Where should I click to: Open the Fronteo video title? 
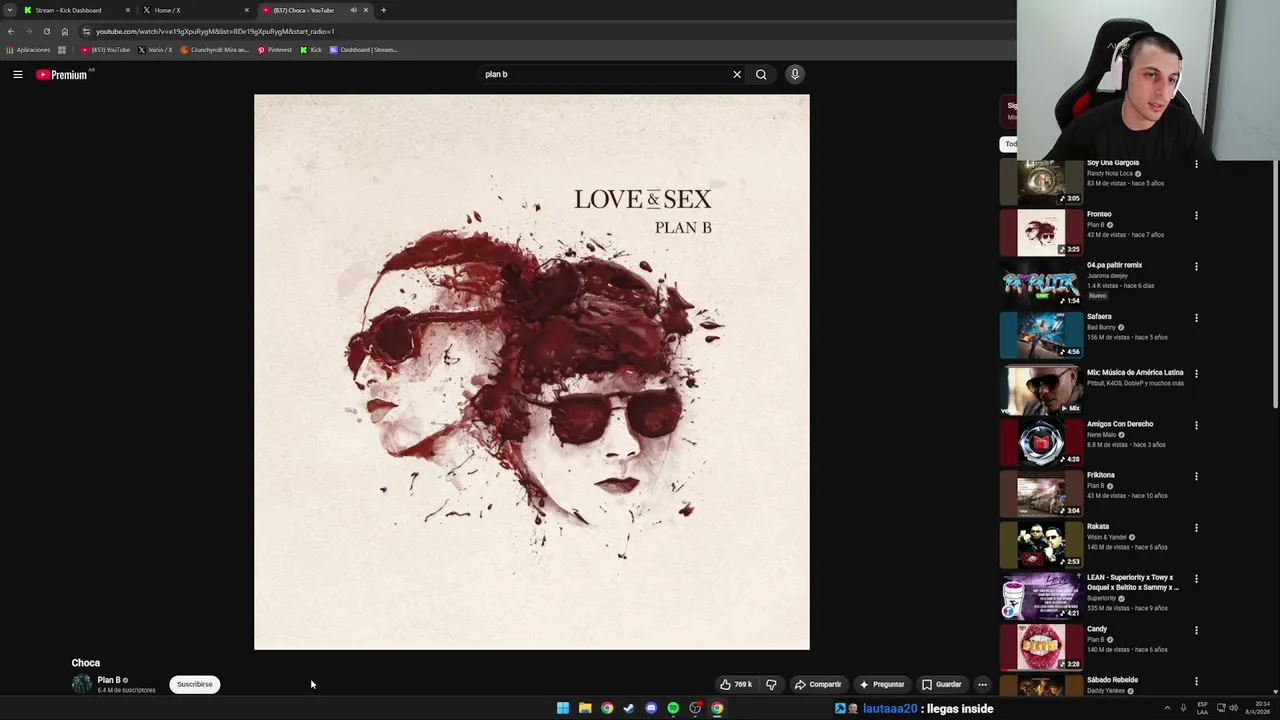pyautogui.click(x=1099, y=214)
